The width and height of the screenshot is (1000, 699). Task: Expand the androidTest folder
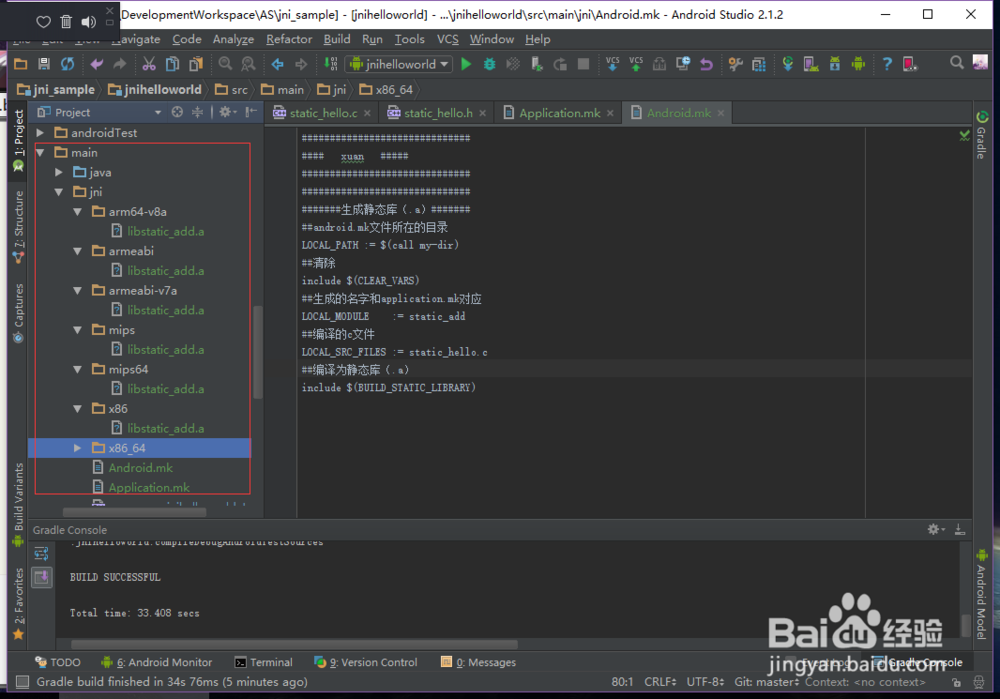click(x=40, y=133)
